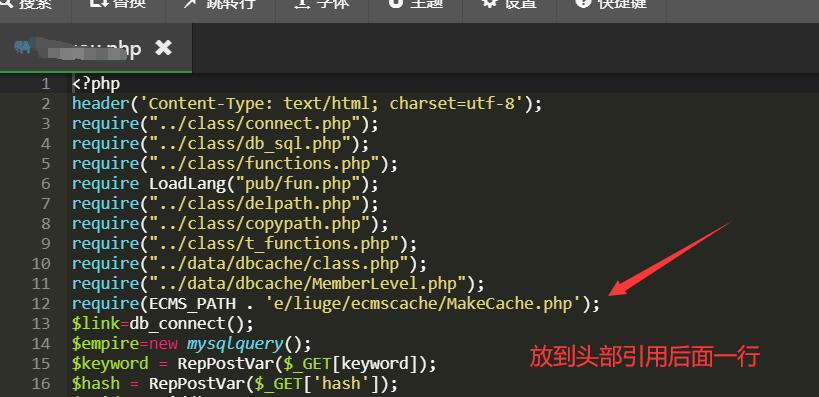Screen dimensions: 819x397
Task: Click line number 4 in the gutter
Action: pyautogui.click(x=45, y=144)
